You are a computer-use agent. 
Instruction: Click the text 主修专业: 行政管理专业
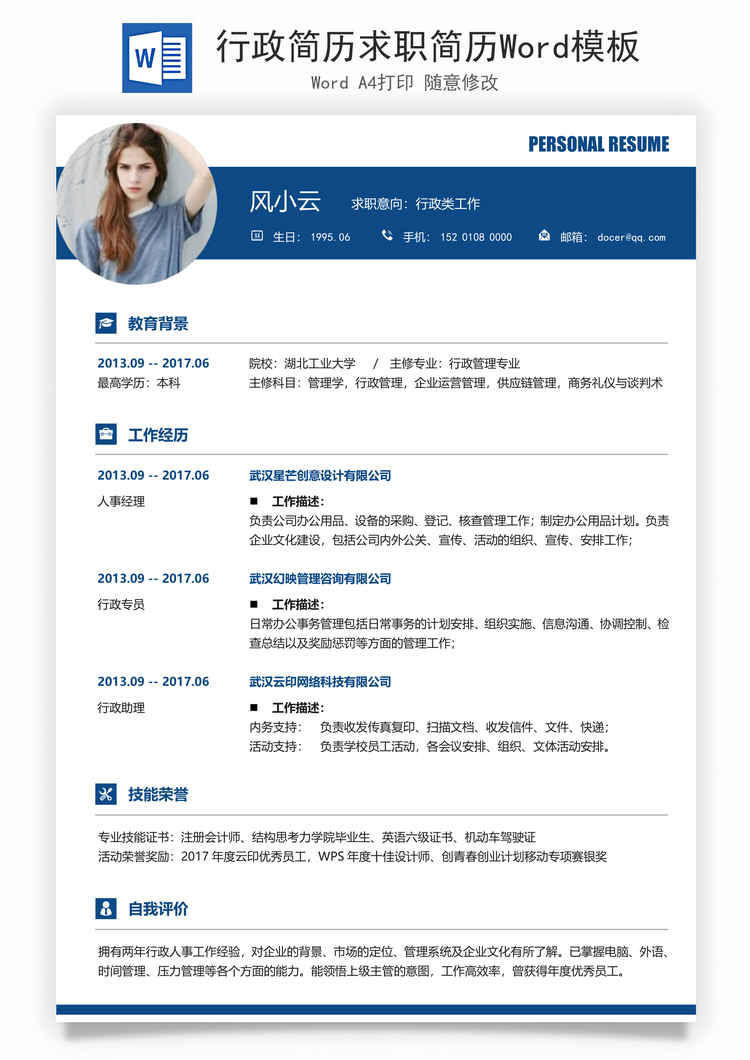click(454, 363)
